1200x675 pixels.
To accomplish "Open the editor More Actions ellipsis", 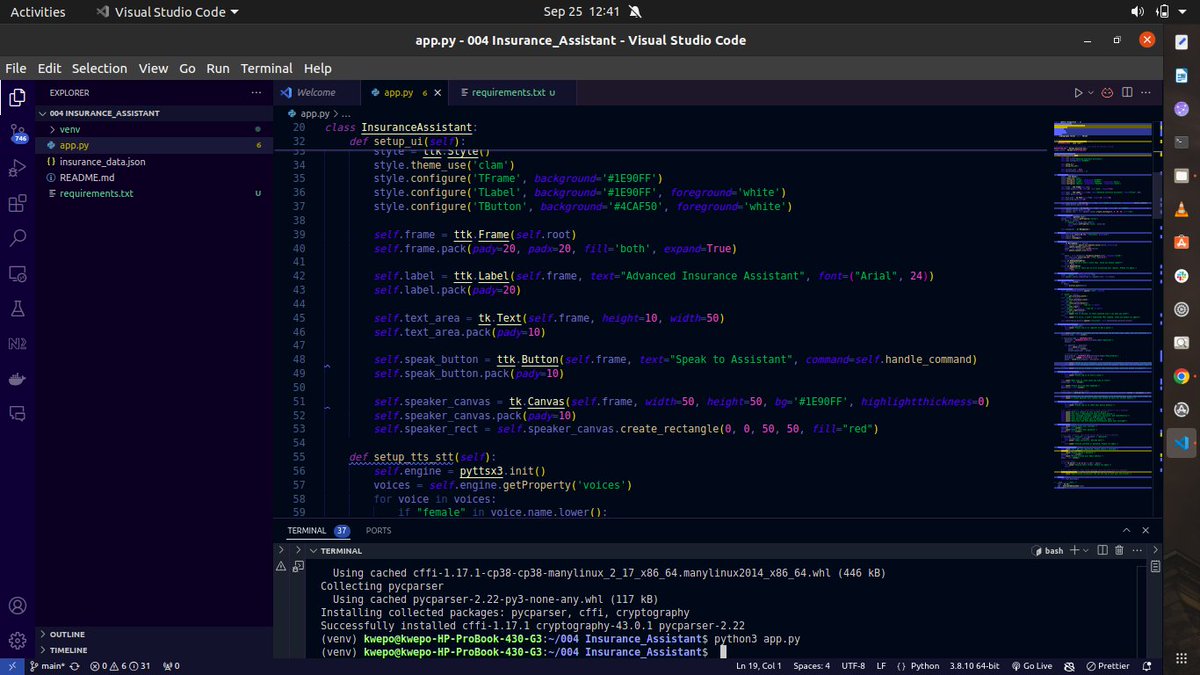I will pyautogui.click(x=1148, y=92).
